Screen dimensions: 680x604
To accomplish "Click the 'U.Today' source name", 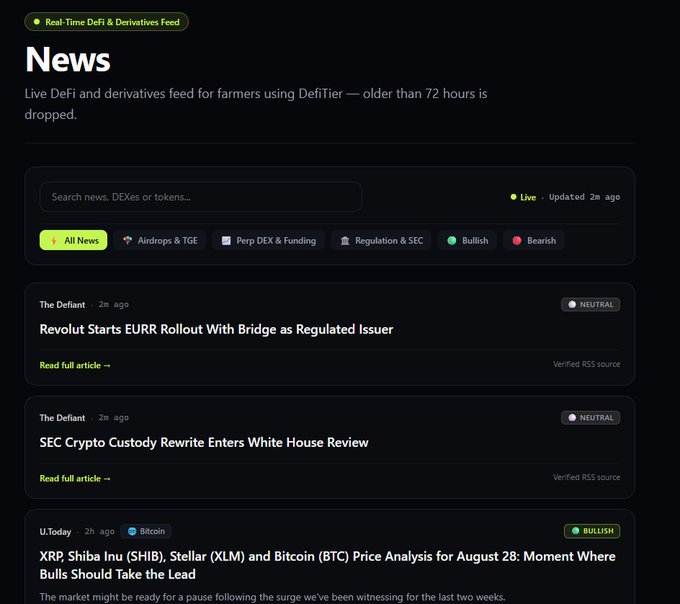I will point(55,532).
